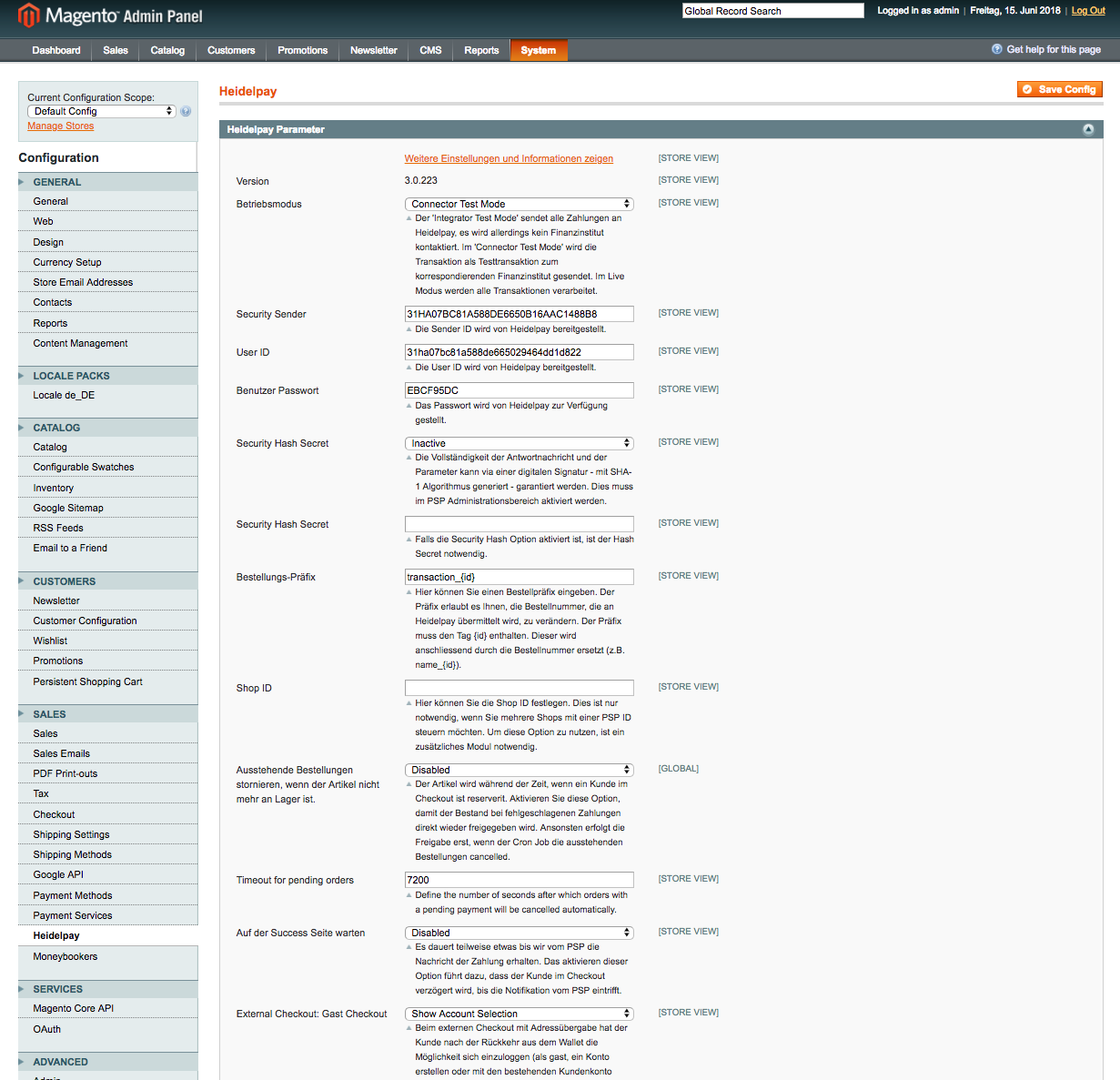Open the Customers menu in the top navigation
1120x1080 pixels.
click(231, 50)
